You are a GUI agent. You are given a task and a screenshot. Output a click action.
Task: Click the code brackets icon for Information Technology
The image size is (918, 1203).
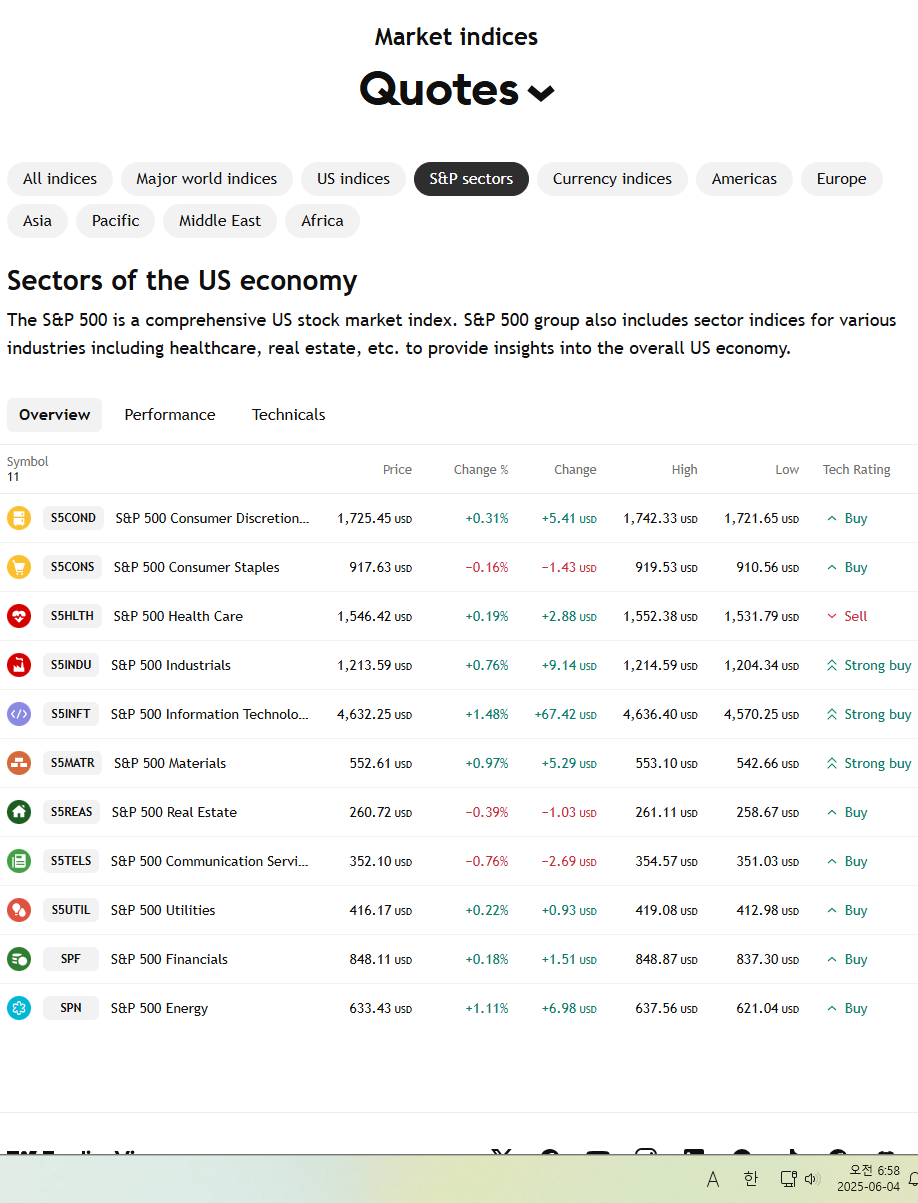19,714
